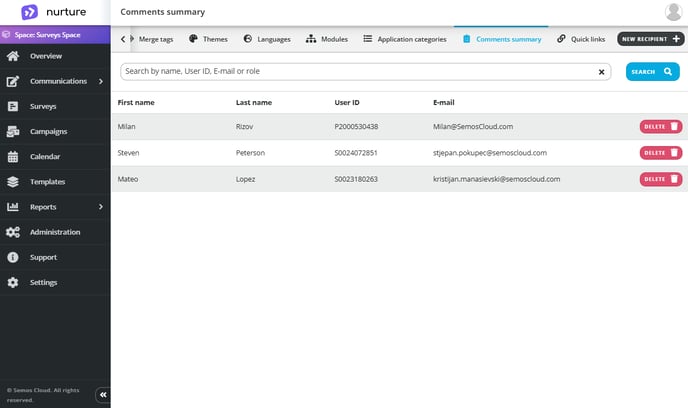
Task: Focus the search by name input field
Action: [x=360, y=72]
